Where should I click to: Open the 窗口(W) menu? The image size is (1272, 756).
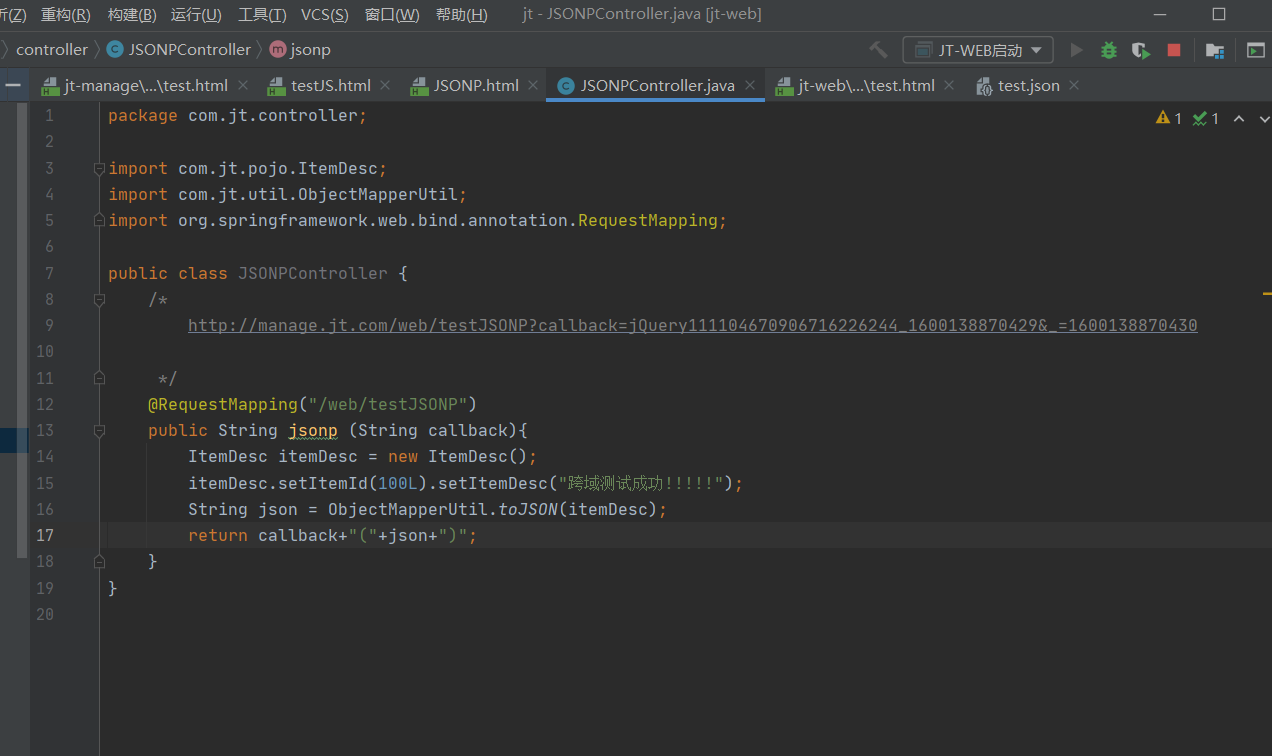point(392,14)
